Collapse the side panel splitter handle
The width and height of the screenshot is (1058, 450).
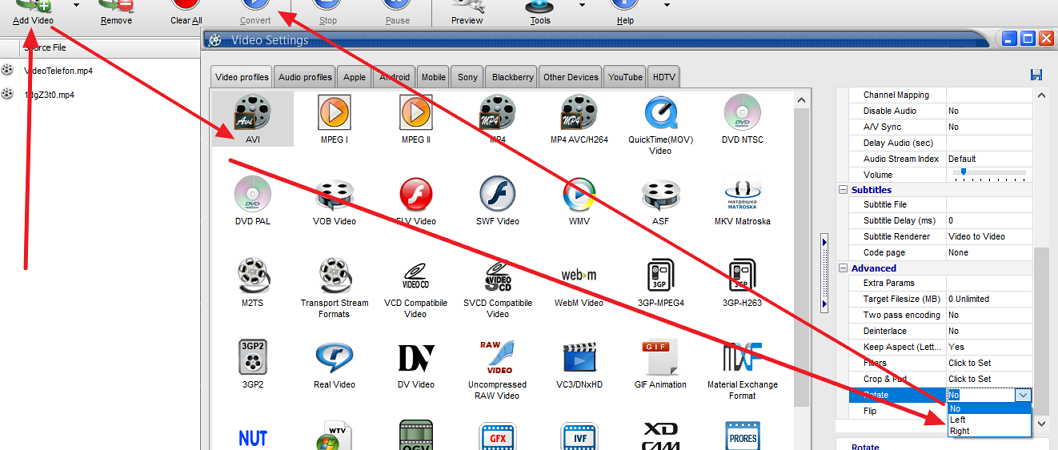pyautogui.click(x=824, y=273)
